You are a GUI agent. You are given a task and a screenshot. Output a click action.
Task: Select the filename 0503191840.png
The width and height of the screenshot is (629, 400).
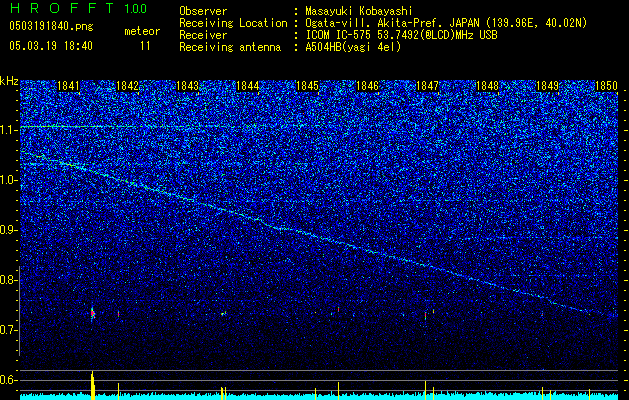pyautogui.click(x=51, y=26)
